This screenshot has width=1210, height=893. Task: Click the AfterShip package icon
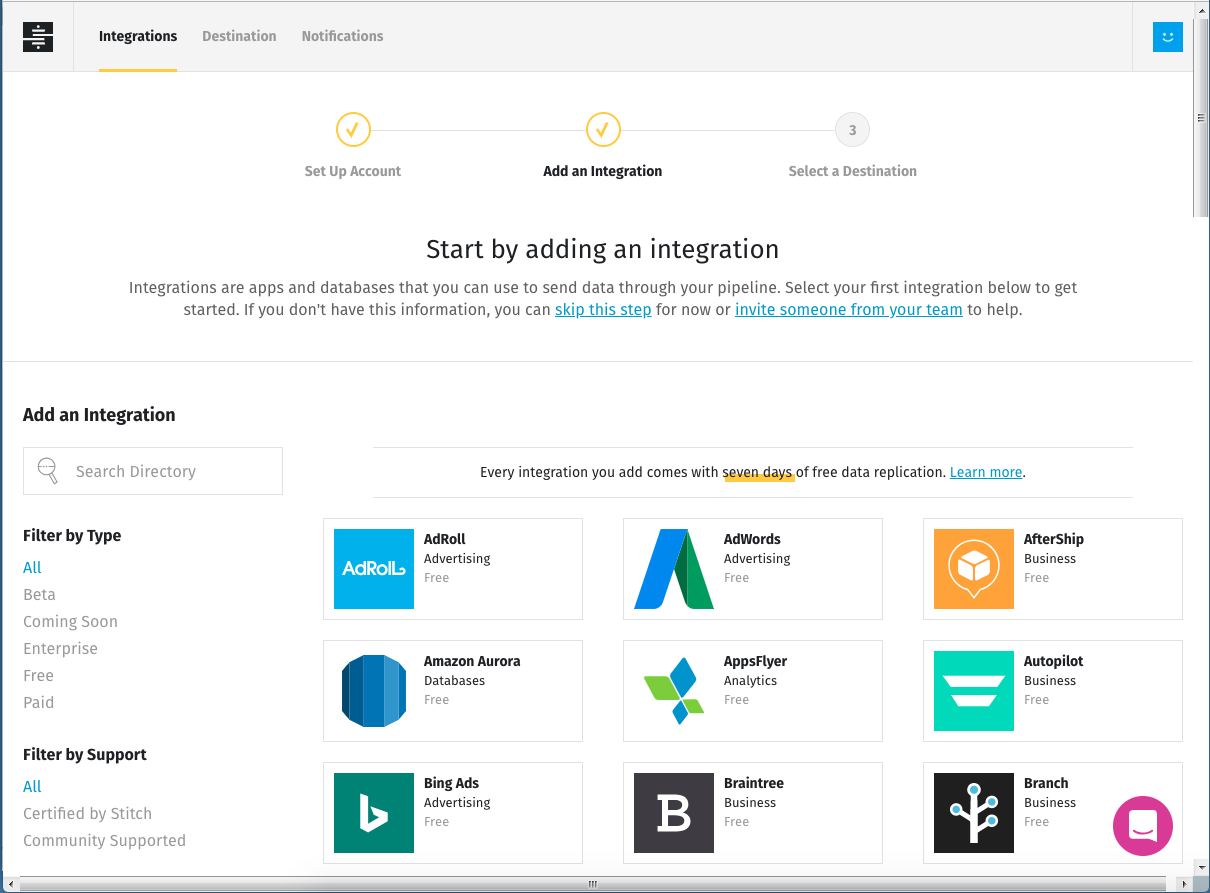pyautogui.click(x=973, y=568)
